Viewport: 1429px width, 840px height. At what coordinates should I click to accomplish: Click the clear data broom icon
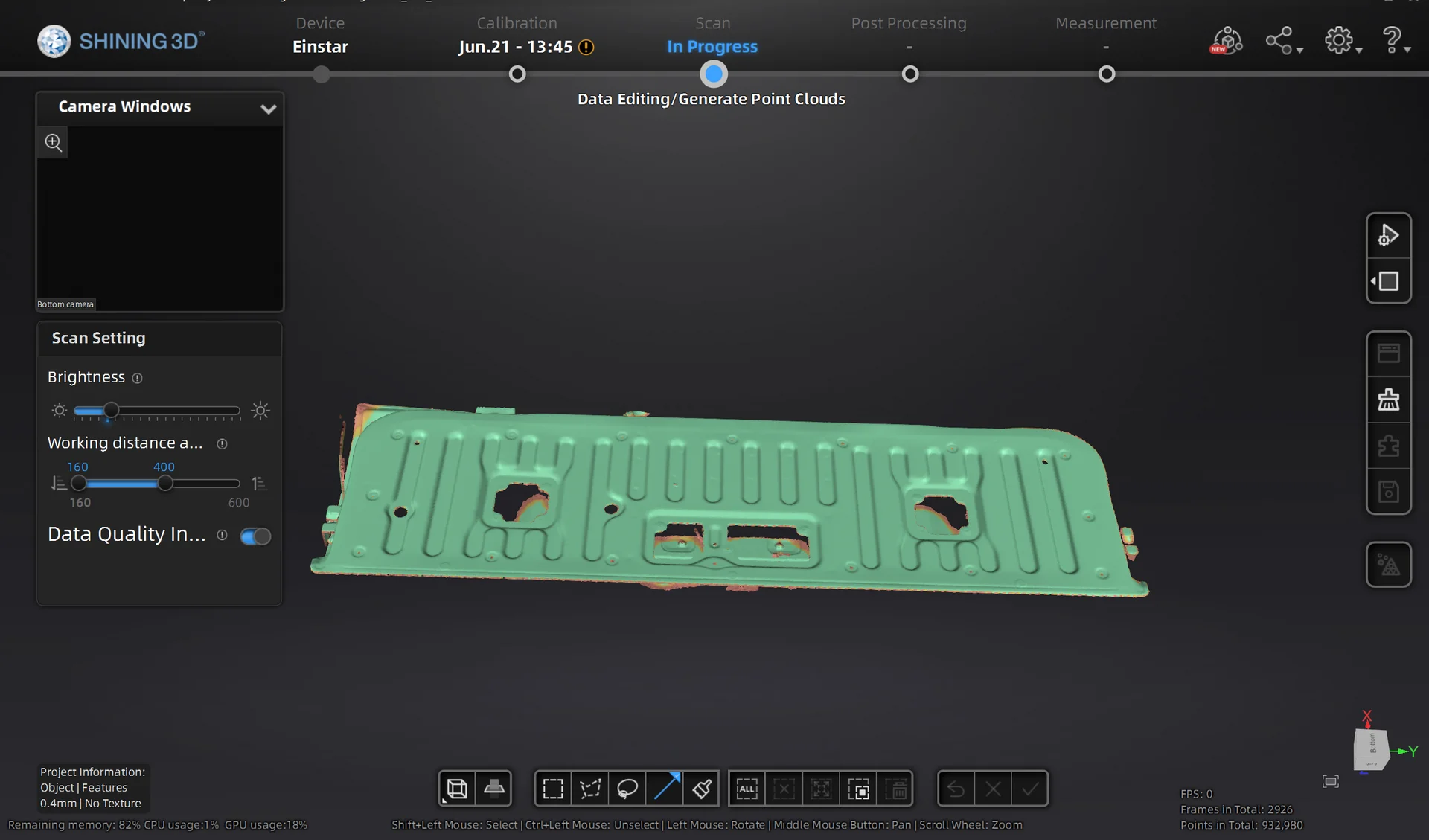click(1388, 400)
